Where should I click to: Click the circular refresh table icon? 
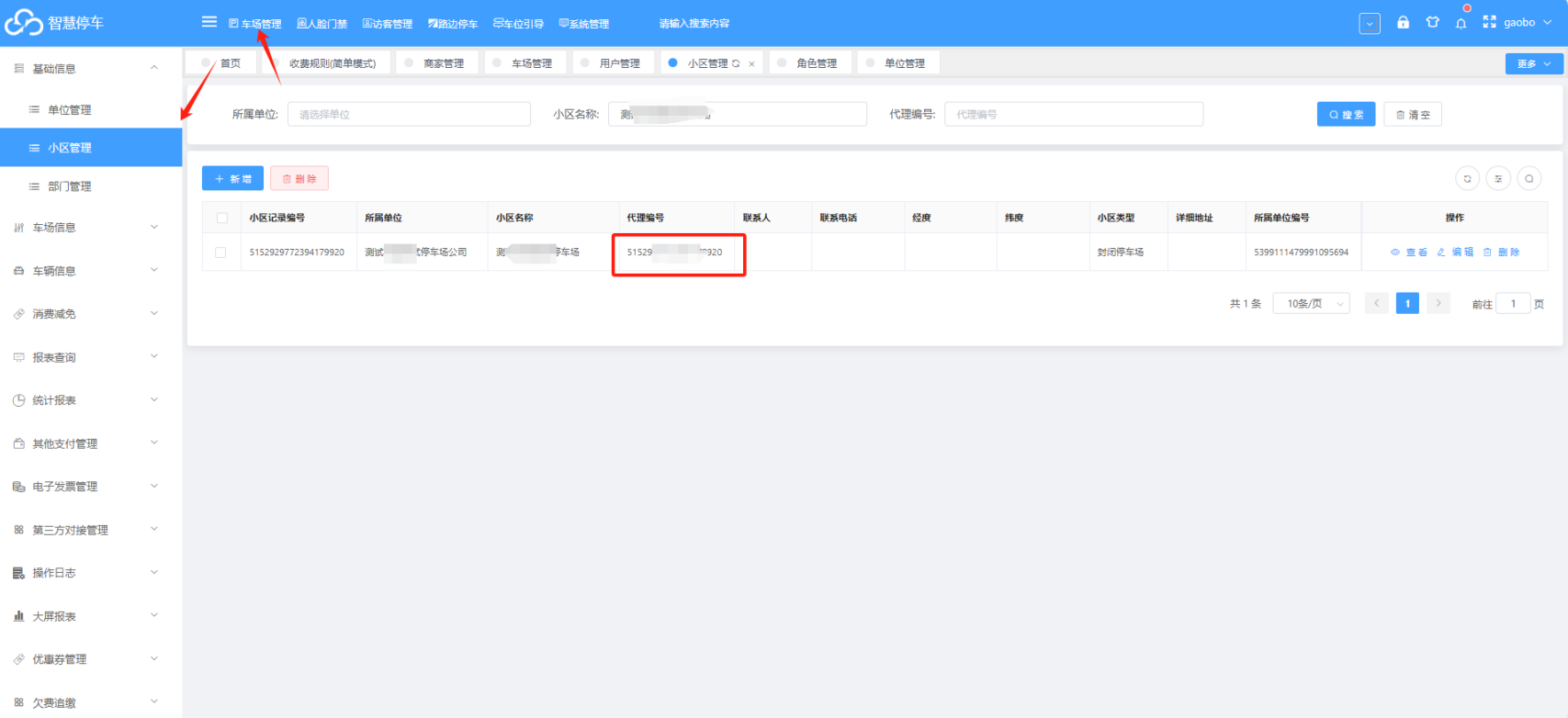(1467, 179)
